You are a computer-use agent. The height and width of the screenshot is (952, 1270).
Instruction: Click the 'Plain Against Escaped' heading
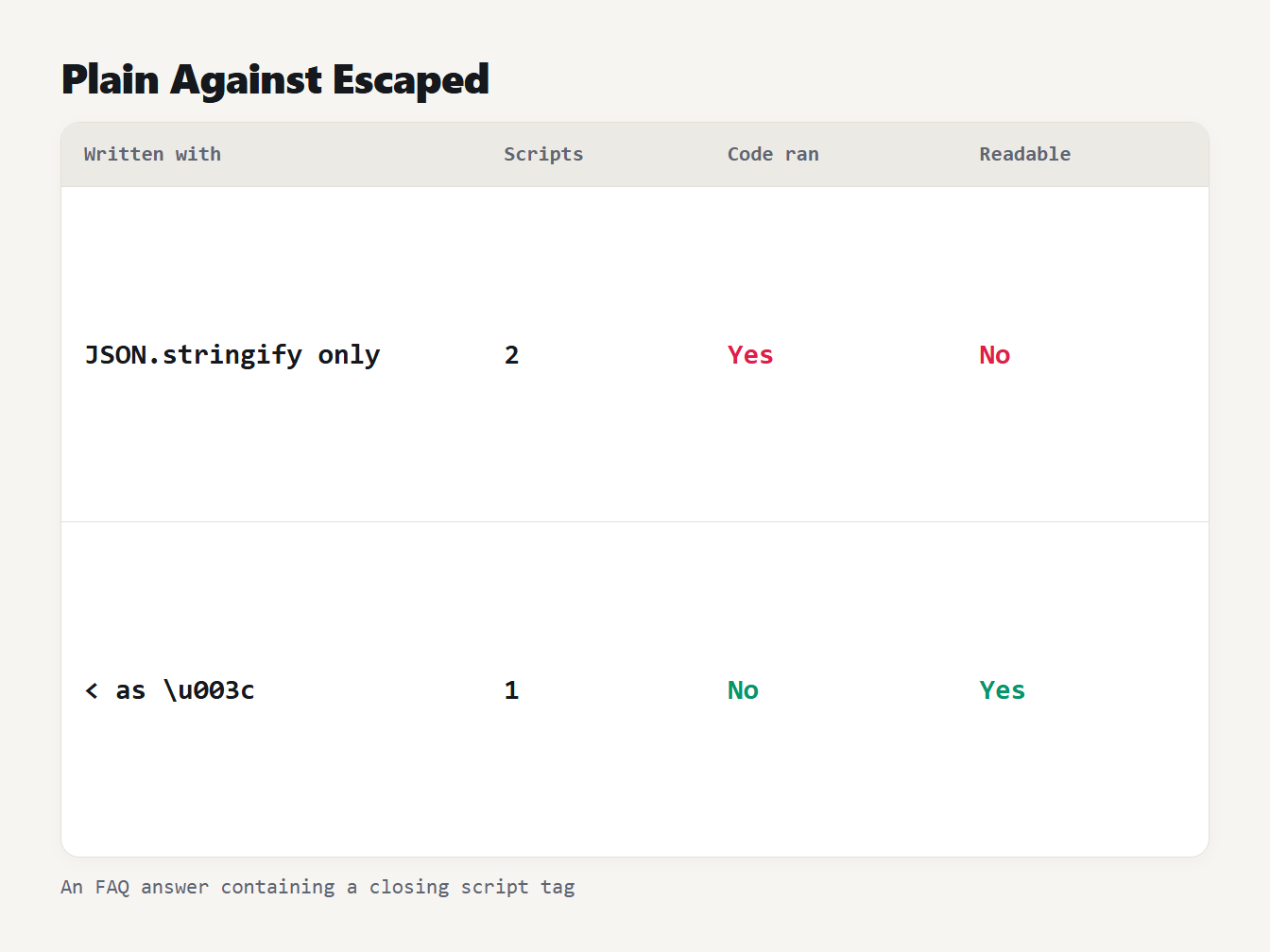pyautogui.click(x=275, y=79)
